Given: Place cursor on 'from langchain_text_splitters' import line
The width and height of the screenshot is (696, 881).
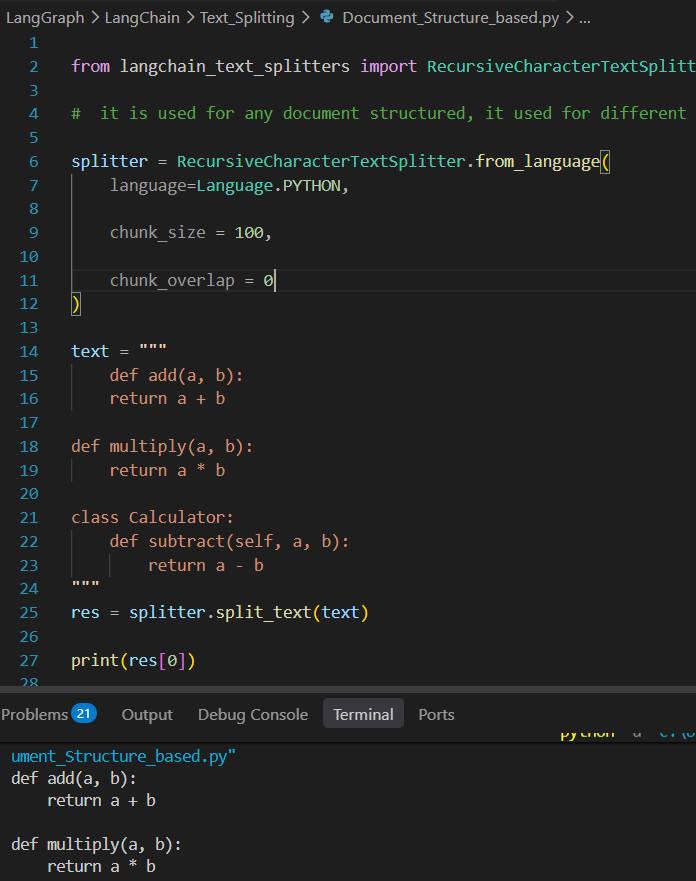Looking at the screenshot, I should point(383,66).
